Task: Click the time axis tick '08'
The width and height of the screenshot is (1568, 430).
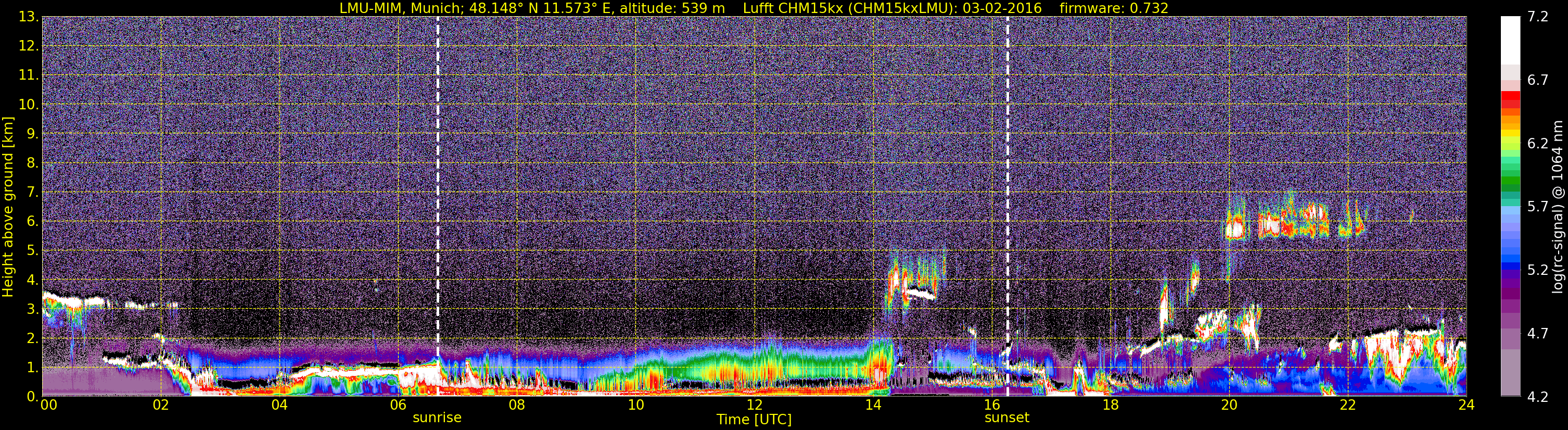Action: (x=516, y=406)
